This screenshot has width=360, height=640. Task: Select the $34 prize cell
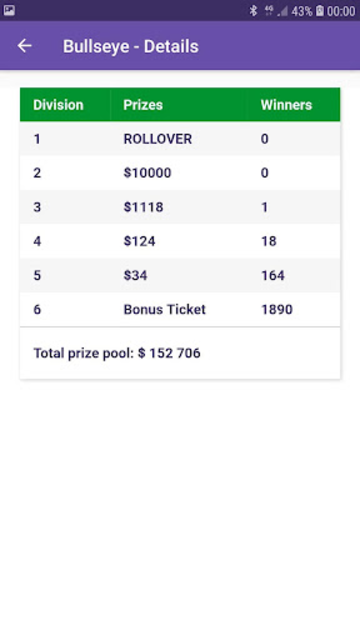(x=135, y=276)
